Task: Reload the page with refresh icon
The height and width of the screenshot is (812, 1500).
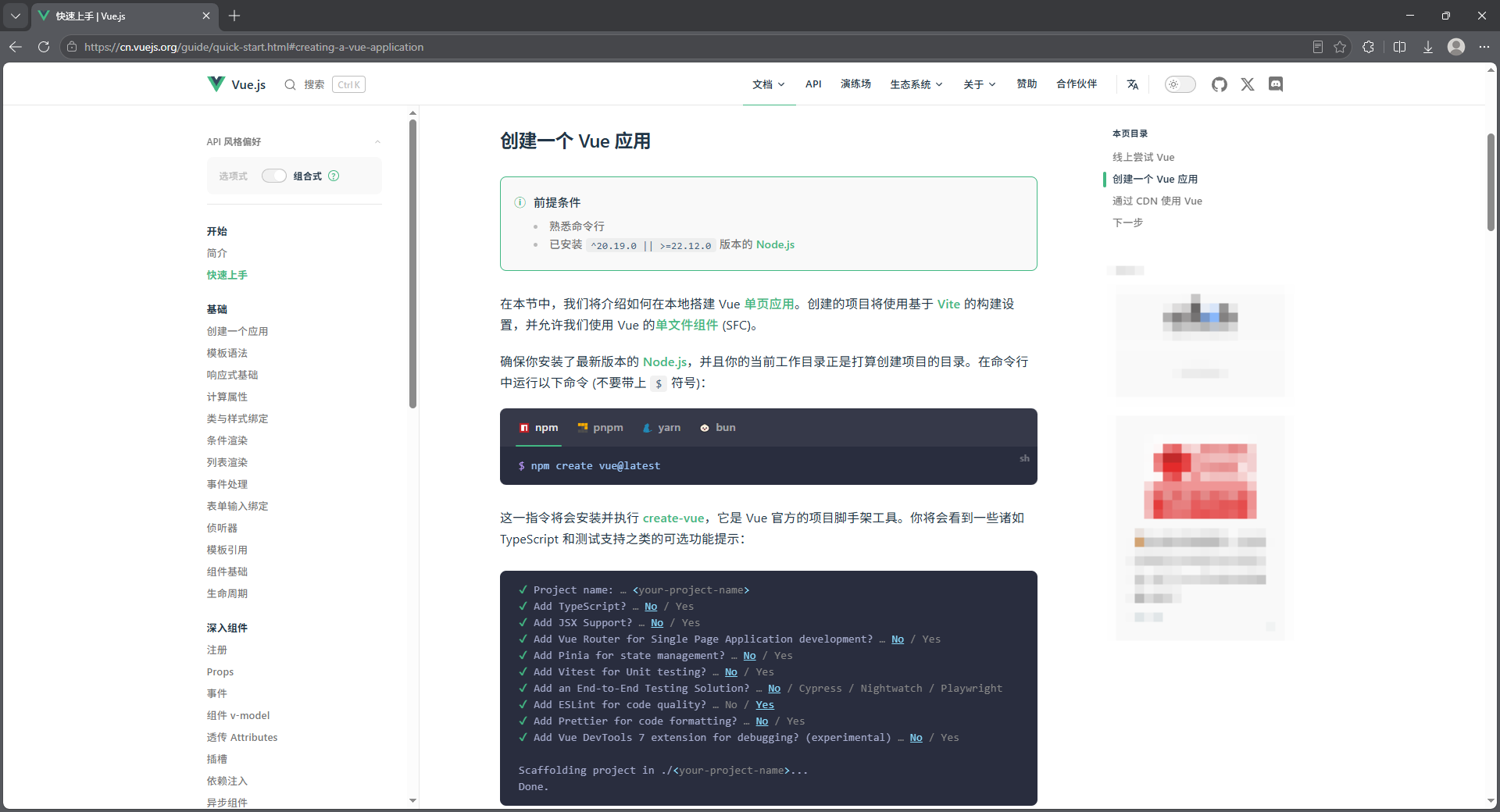Action: (44, 47)
